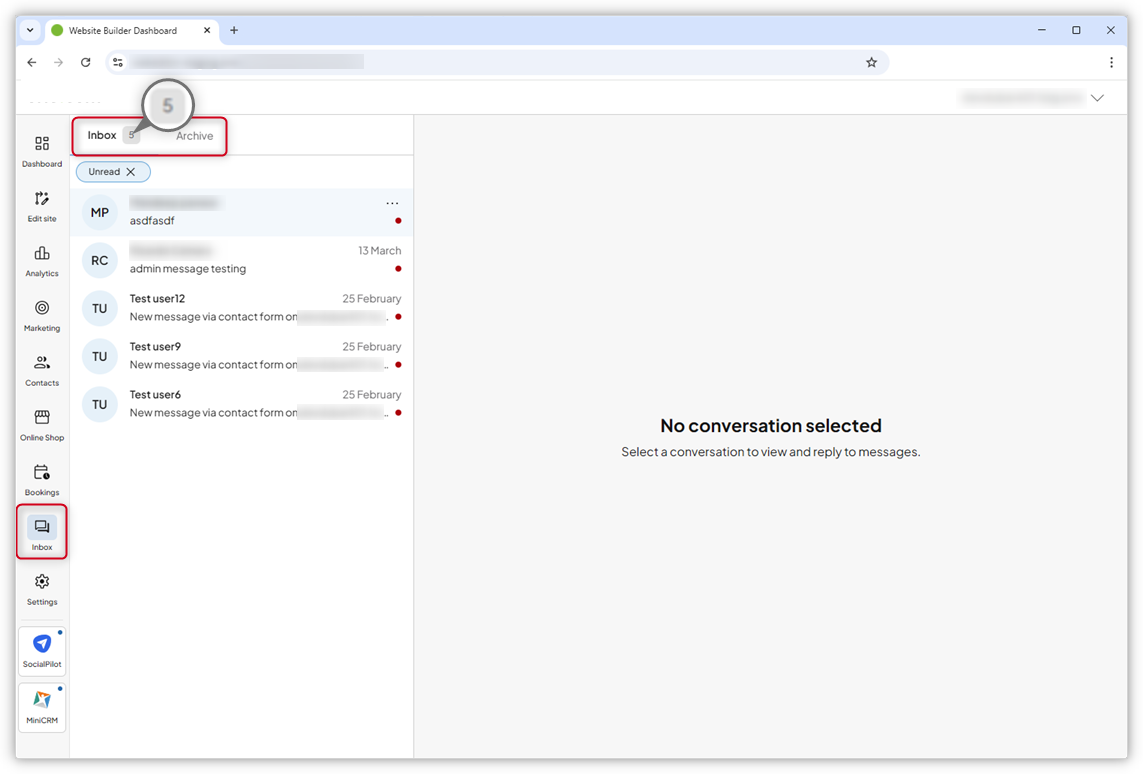
Task: Expand the account menu at top right
Action: (x=1097, y=97)
